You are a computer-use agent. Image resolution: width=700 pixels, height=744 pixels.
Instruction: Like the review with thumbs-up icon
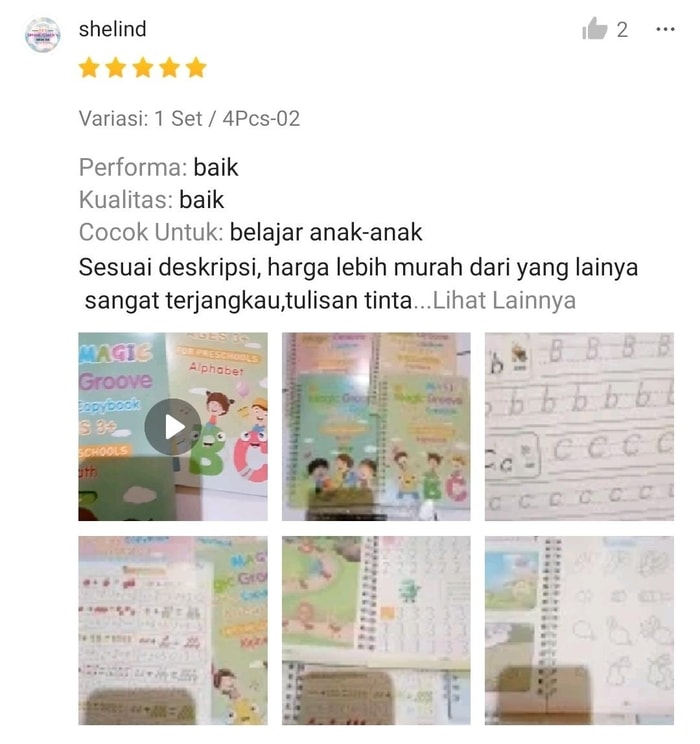tap(595, 28)
